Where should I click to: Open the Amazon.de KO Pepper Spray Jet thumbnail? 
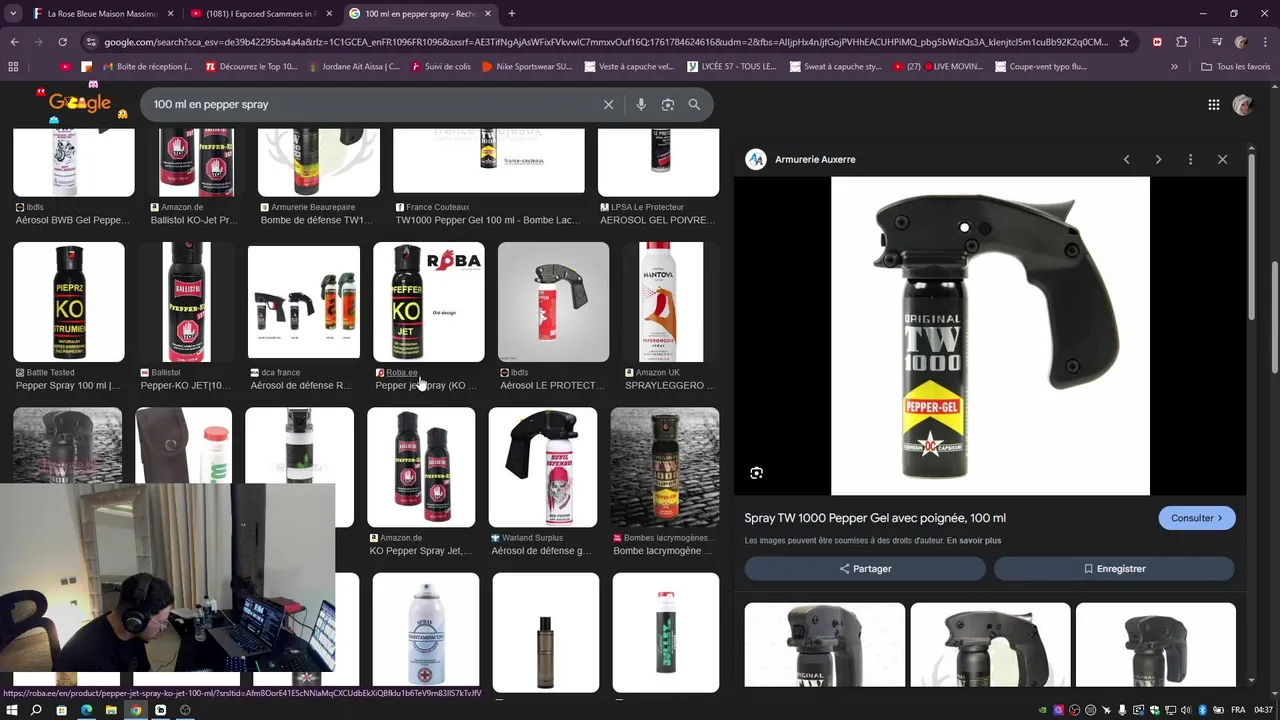[x=421, y=467]
